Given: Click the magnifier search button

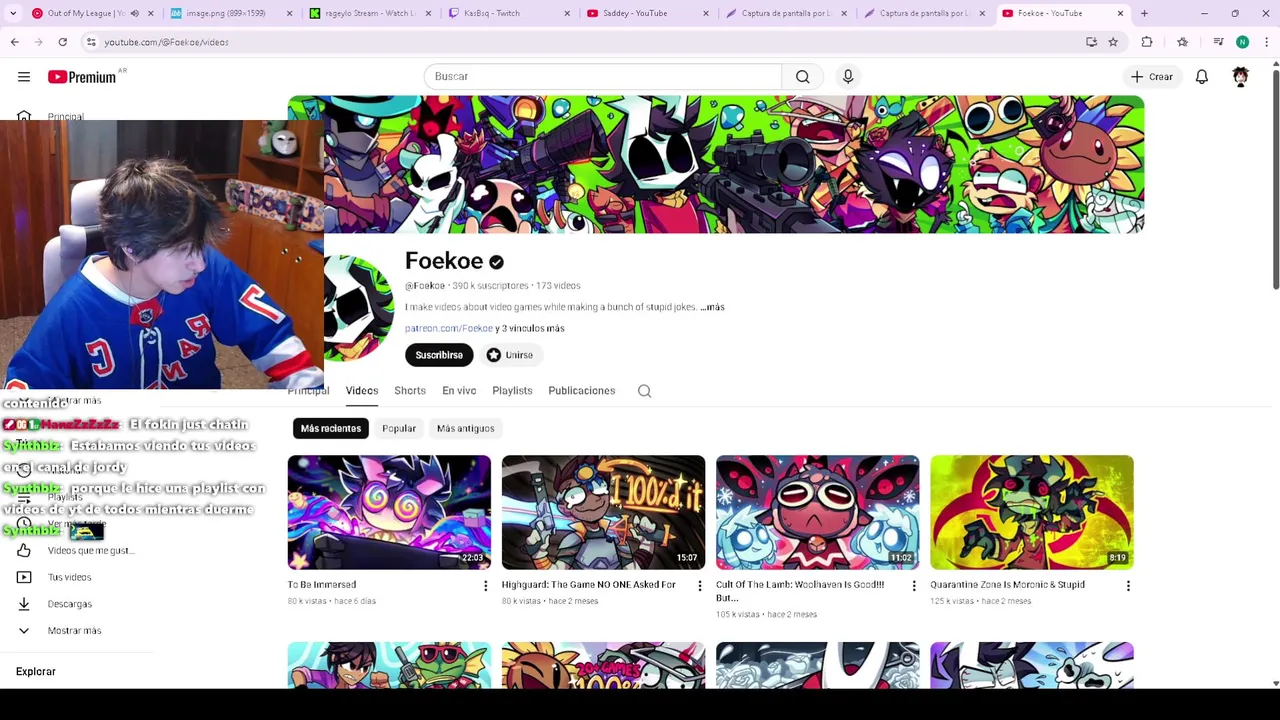Looking at the screenshot, I should coord(803,77).
